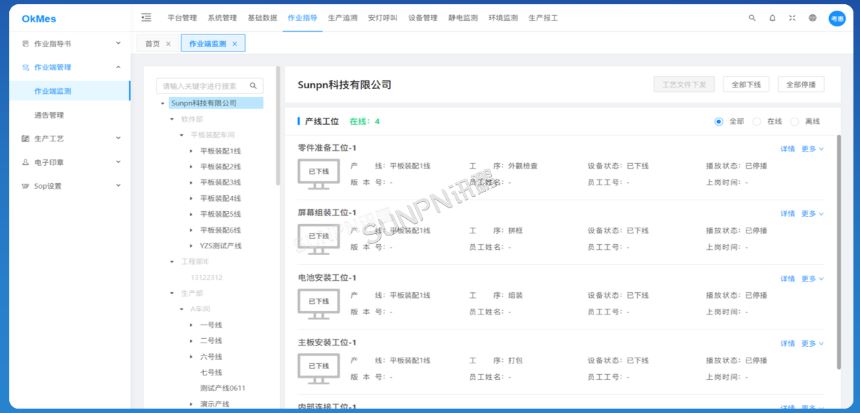The image size is (860, 413).
Task: Collapse the 作业端管理 sidebar menu
Action: 118,67
